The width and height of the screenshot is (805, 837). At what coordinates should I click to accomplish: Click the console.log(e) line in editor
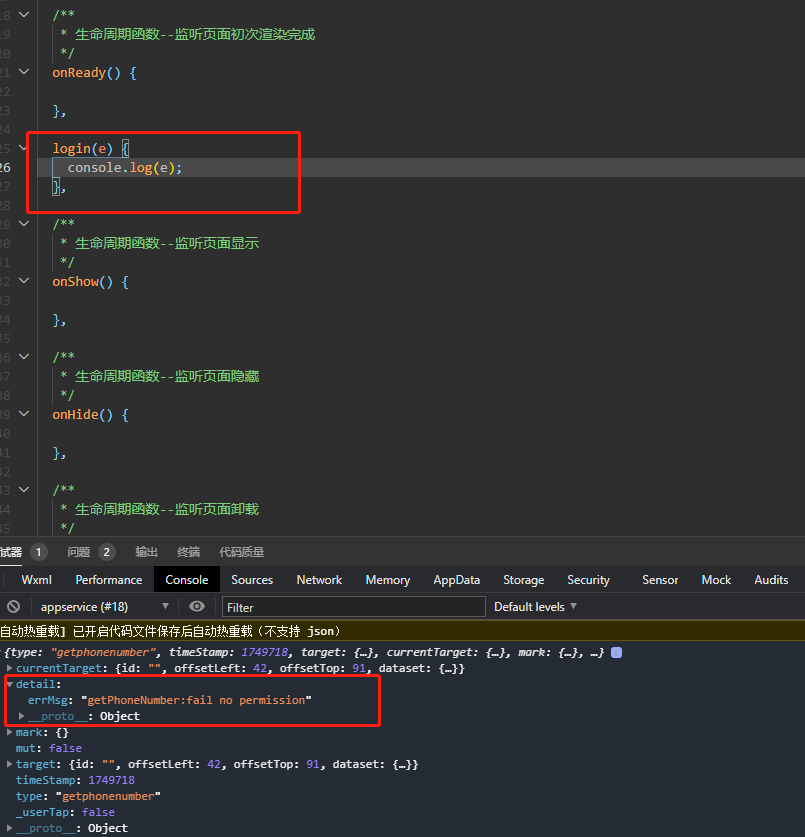point(125,167)
